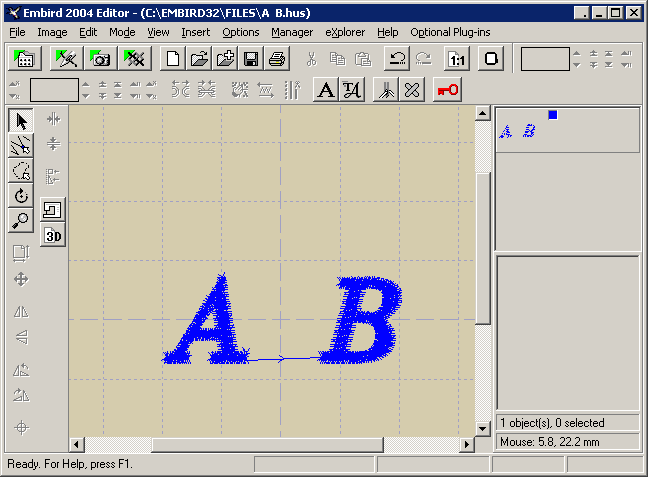Open the View menu
Image resolution: width=648 pixels, height=477 pixels.
[x=158, y=32]
